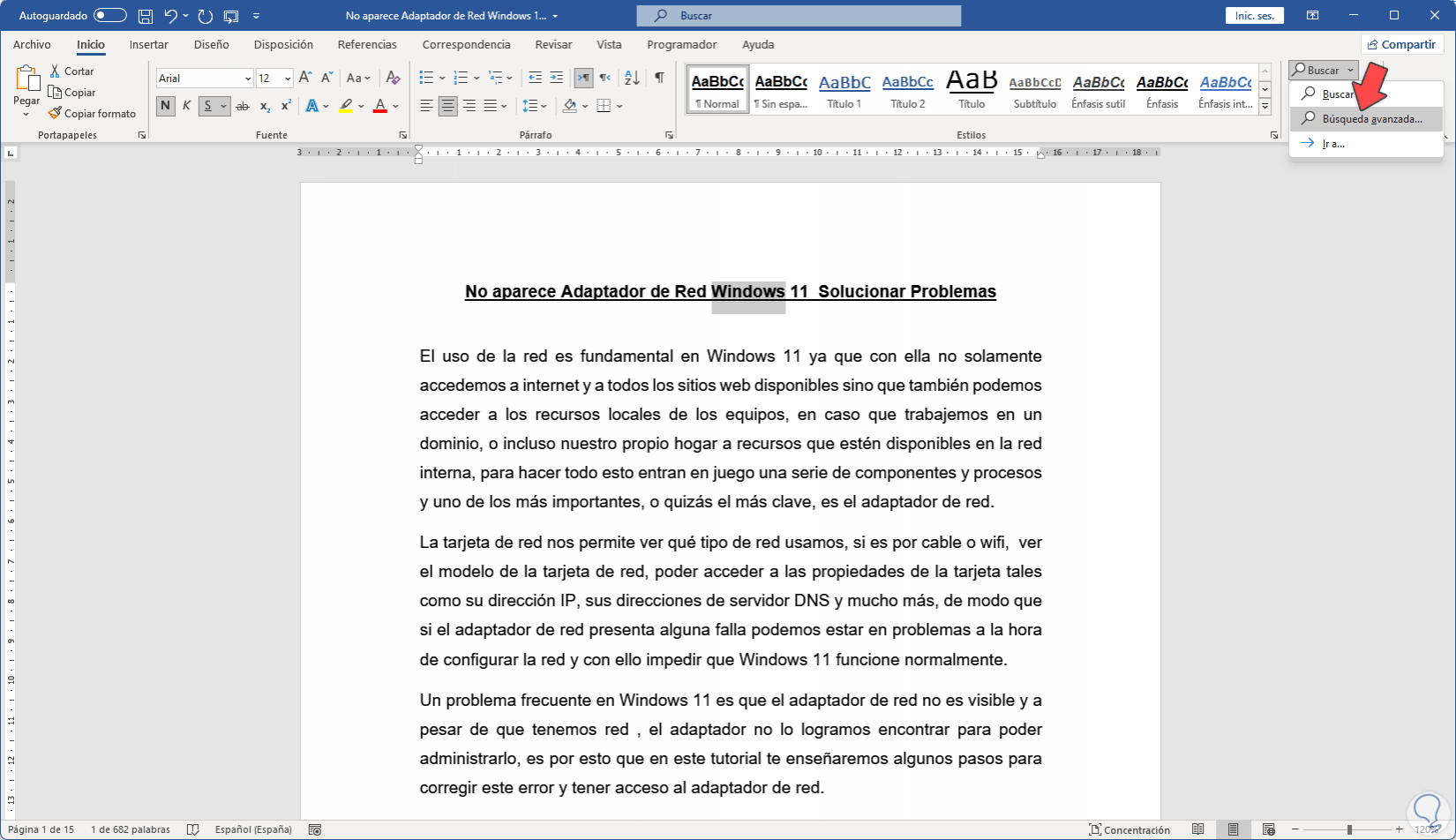
Task: Toggle left-to-right text direction
Action: (583, 78)
